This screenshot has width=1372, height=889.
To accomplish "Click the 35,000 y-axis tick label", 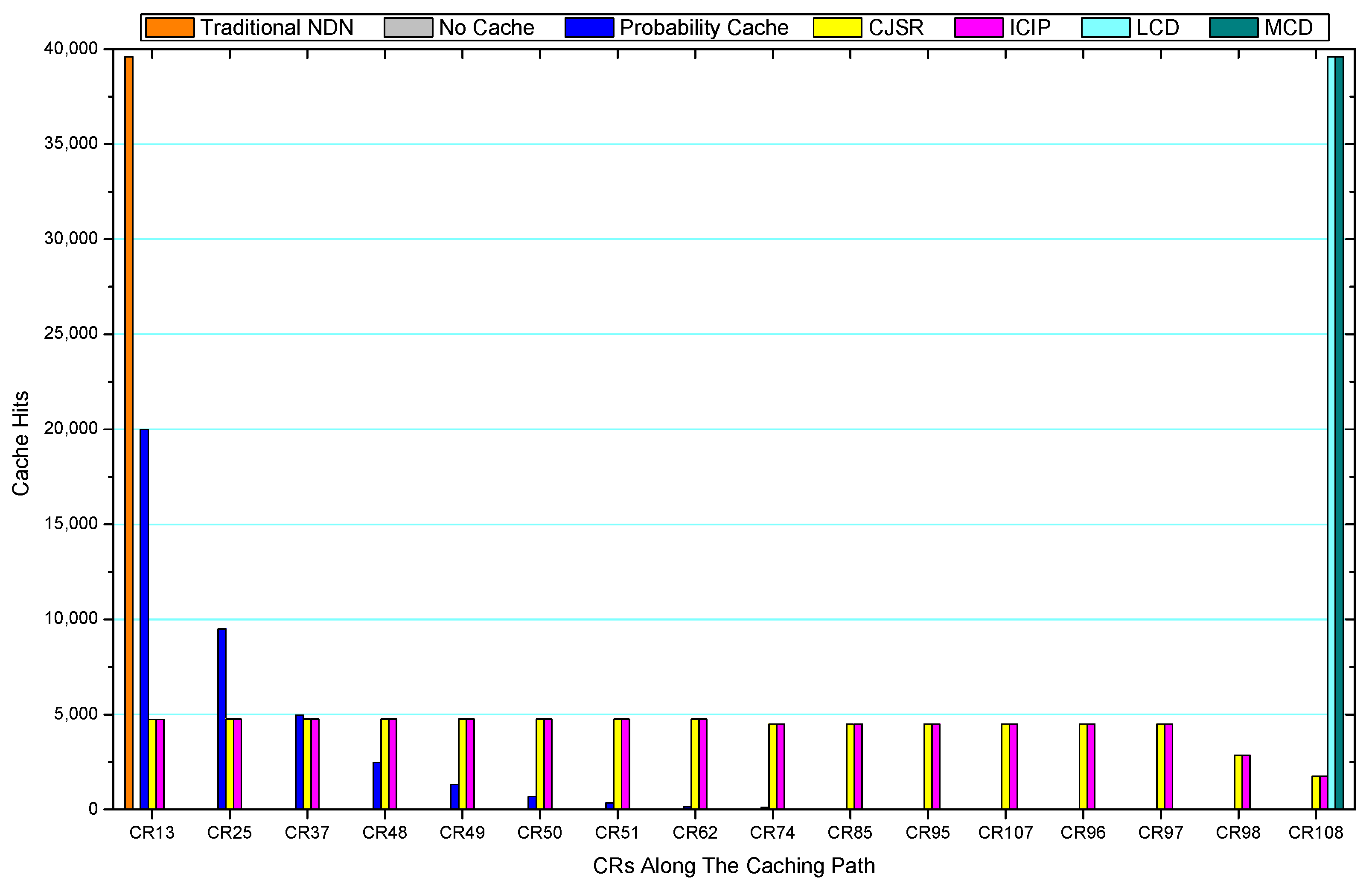I will point(70,143).
